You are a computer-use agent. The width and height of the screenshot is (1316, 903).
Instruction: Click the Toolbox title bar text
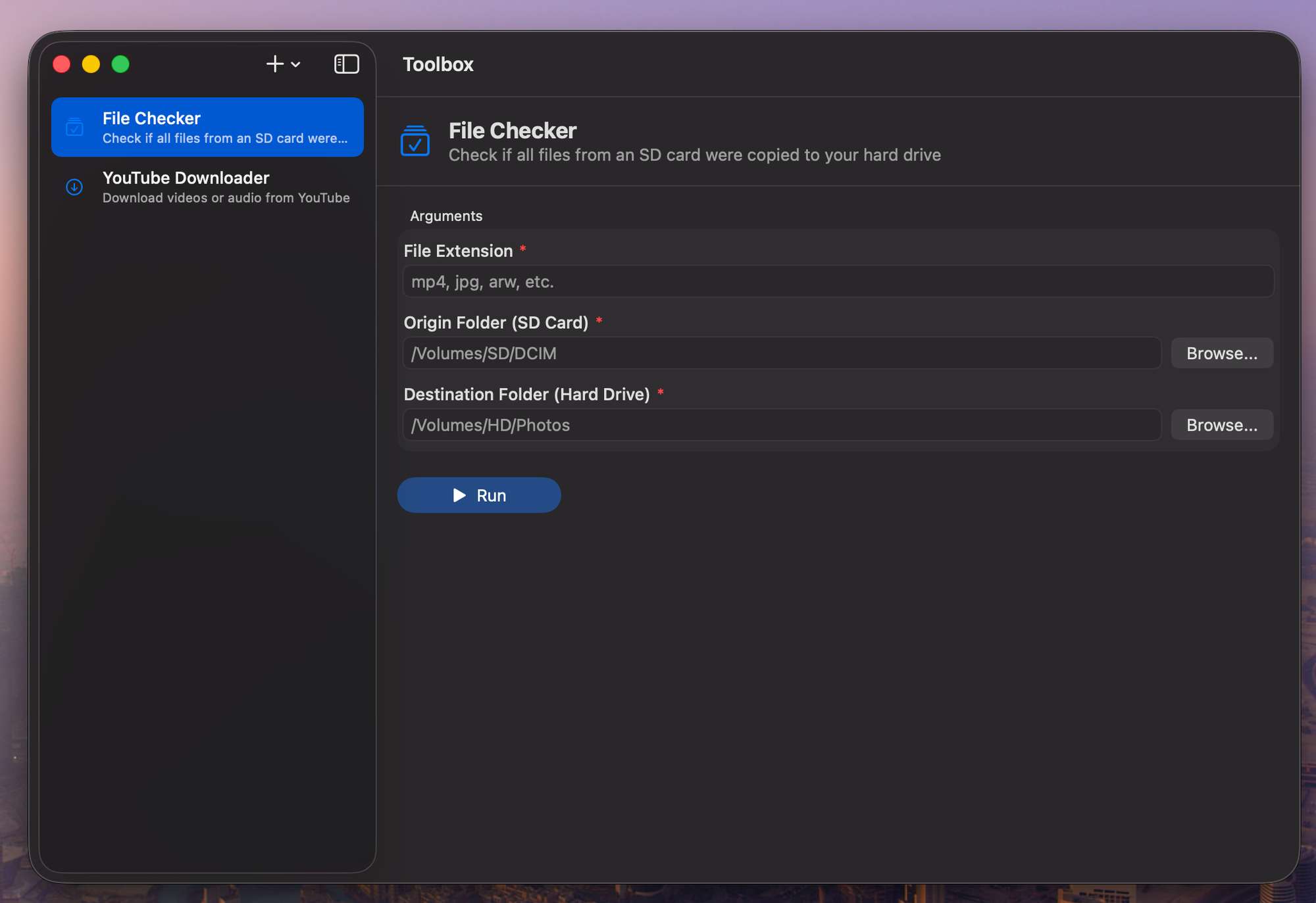coord(438,64)
